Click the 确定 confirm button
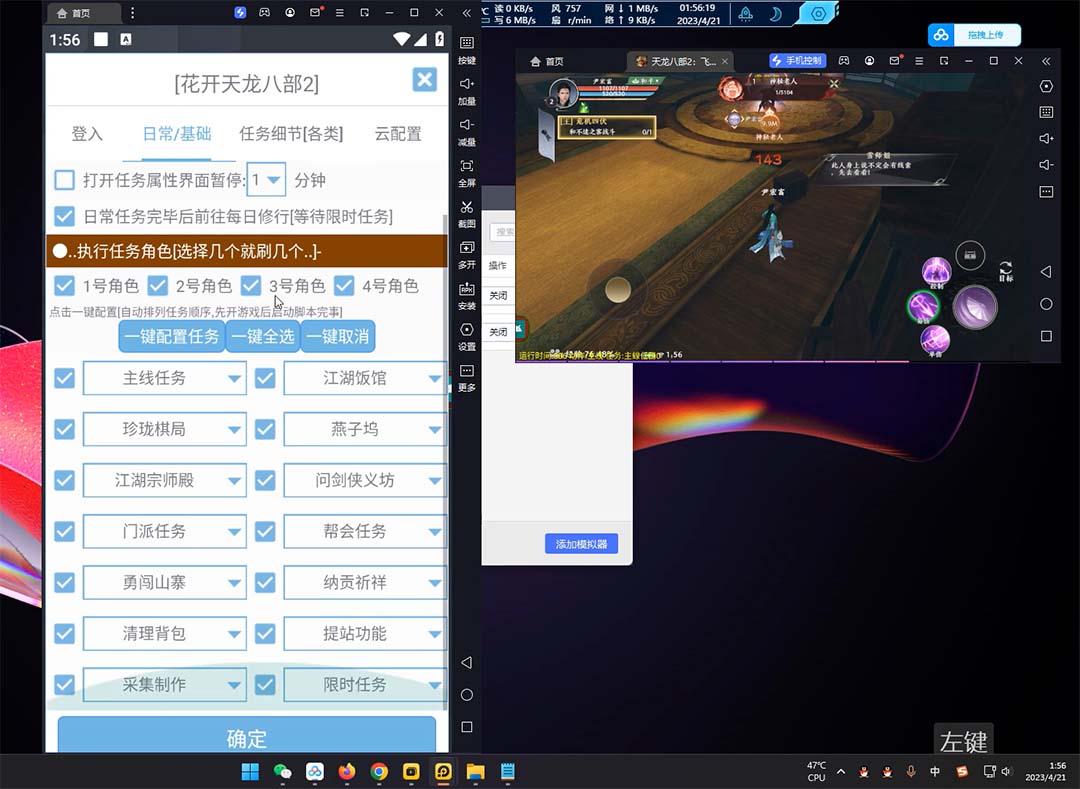 [247, 738]
